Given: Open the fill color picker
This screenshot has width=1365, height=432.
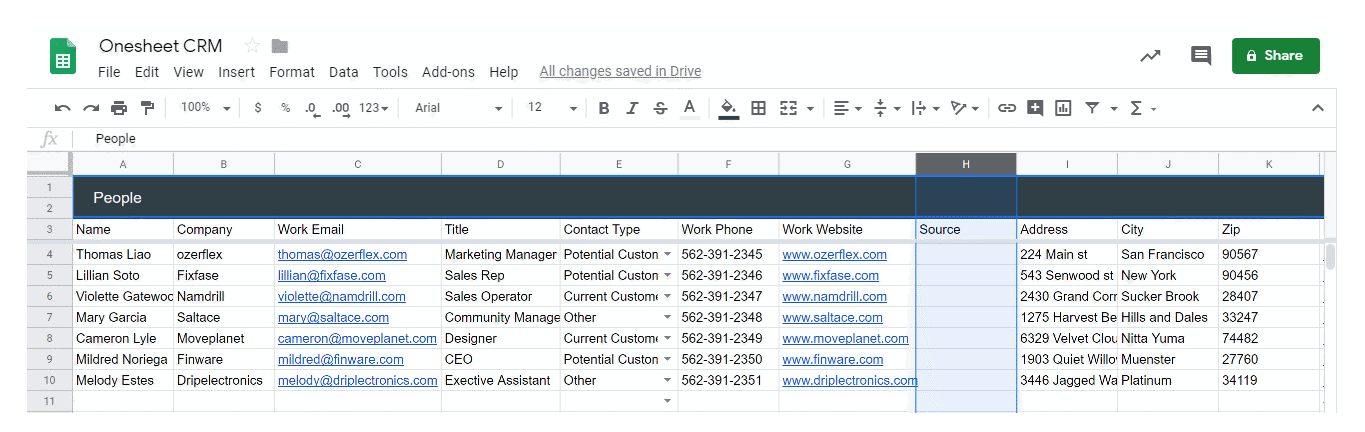Looking at the screenshot, I should [x=729, y=108].
